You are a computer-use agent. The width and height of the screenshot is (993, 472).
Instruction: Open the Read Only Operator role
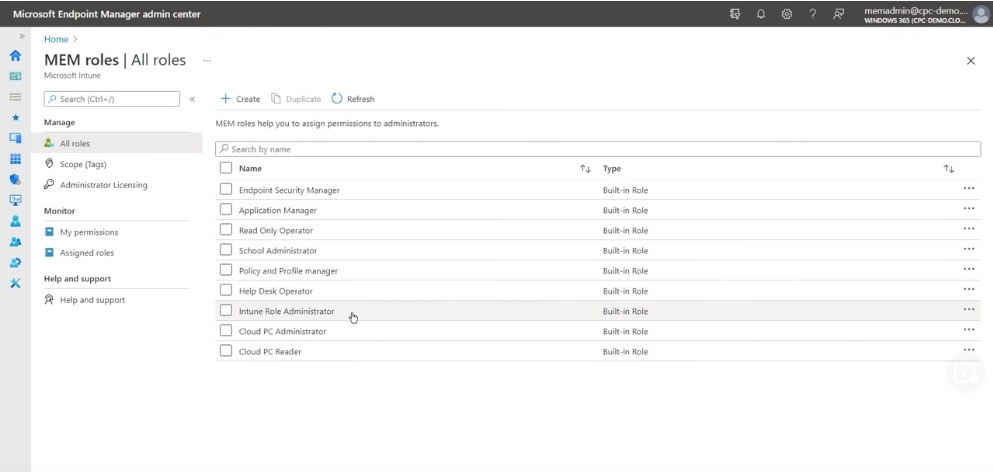click(275, 231)
